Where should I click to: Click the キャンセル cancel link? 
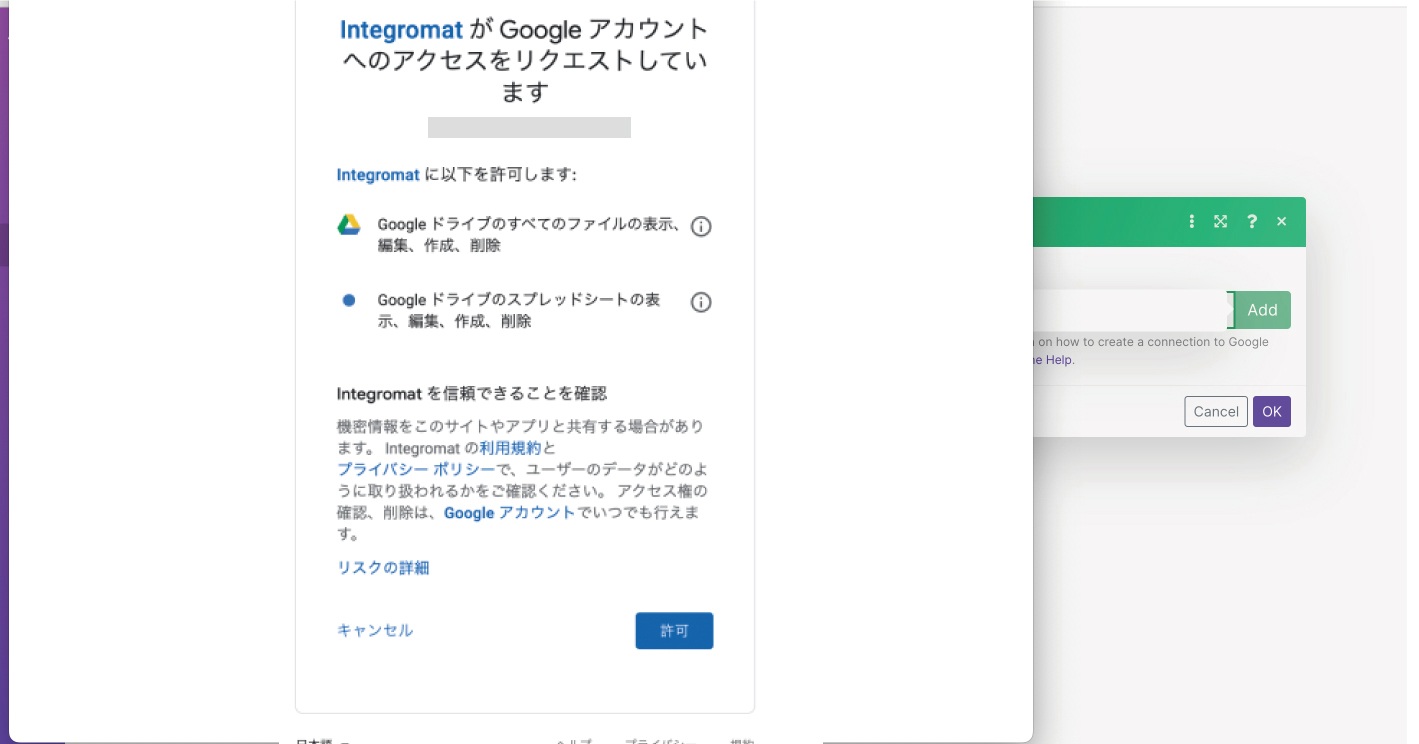(x=375, y=630)
